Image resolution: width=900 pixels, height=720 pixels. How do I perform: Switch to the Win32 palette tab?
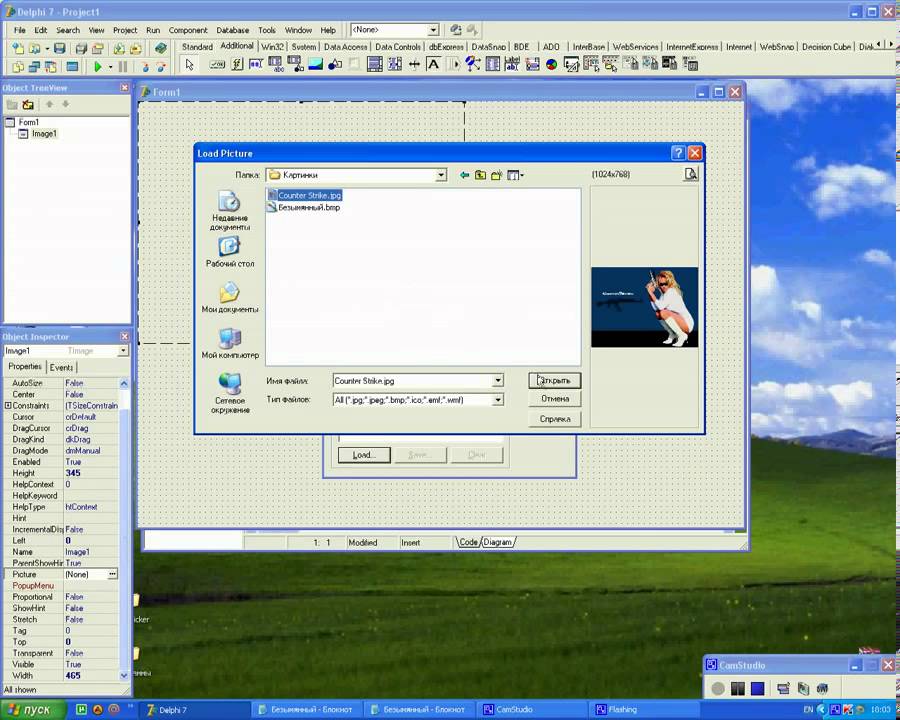click(273, 47)
